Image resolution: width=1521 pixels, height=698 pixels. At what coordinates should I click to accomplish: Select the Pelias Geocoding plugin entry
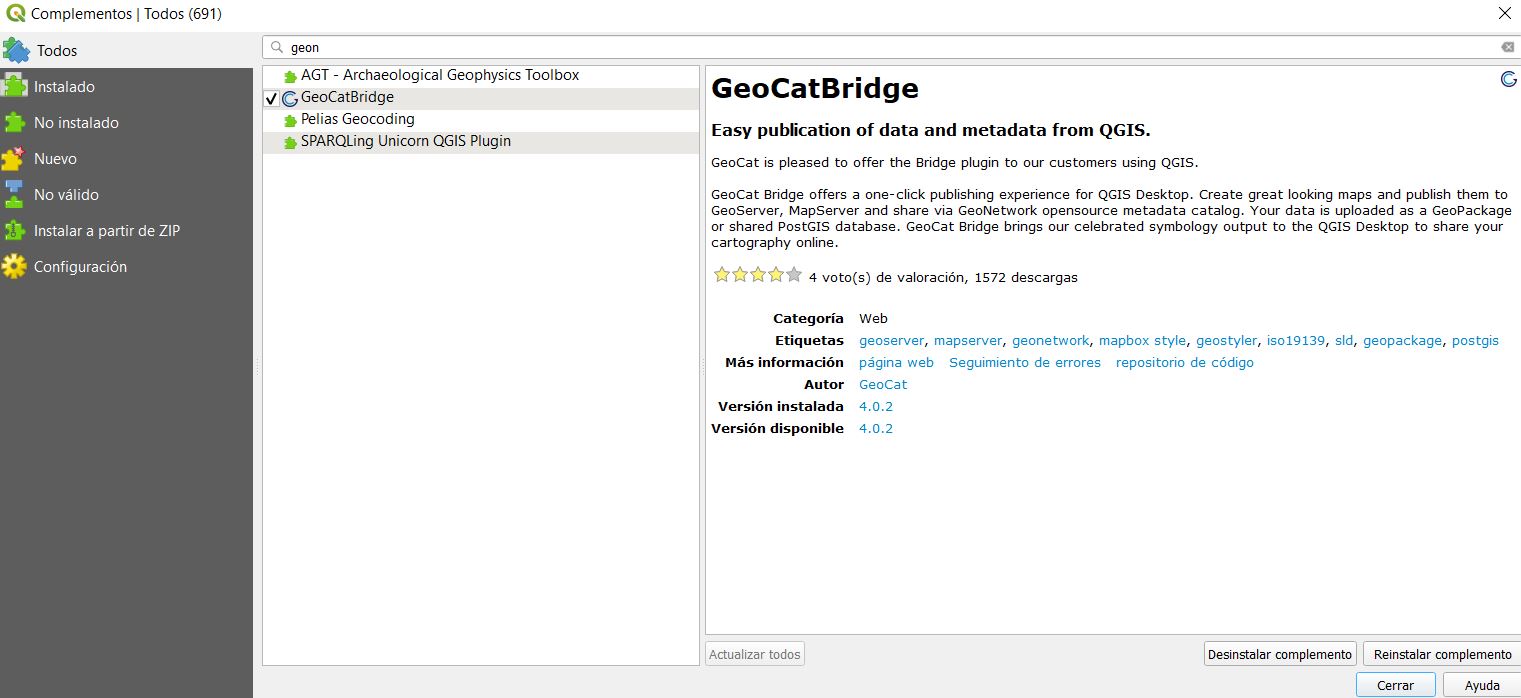(357, 119)
